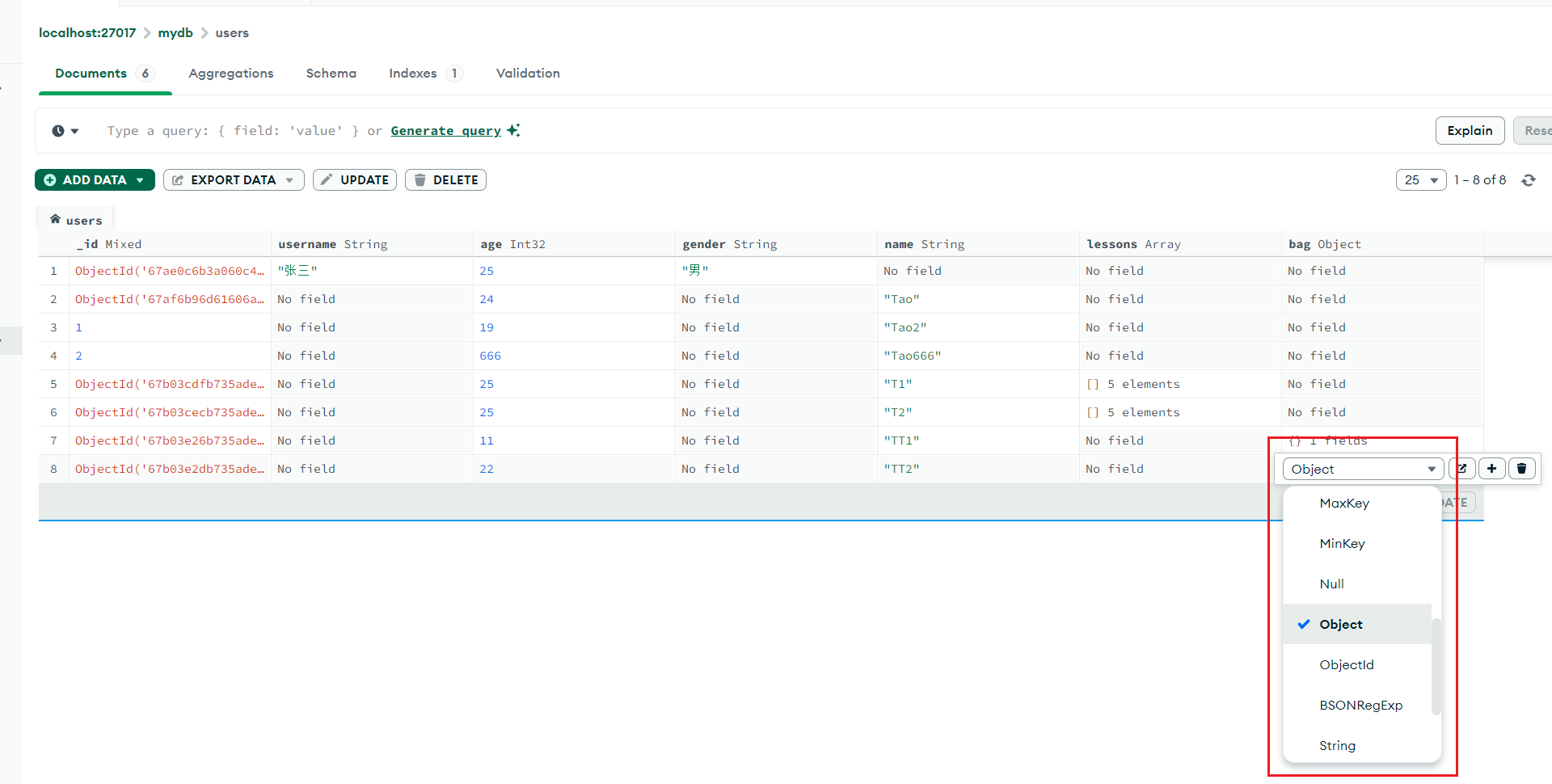The image size is (1552, 784).
Task: Open the Indexes tab
Action: pos(412,74)
